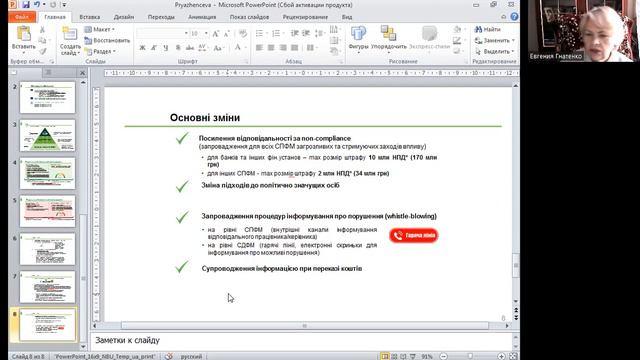Select slide 7 thumbnail

tap(47, 287)
